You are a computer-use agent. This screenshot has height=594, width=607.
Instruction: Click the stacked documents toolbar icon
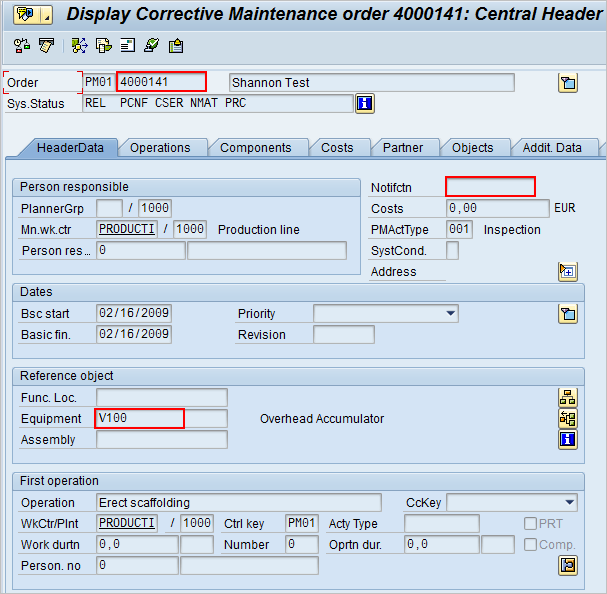coord(104,46)
